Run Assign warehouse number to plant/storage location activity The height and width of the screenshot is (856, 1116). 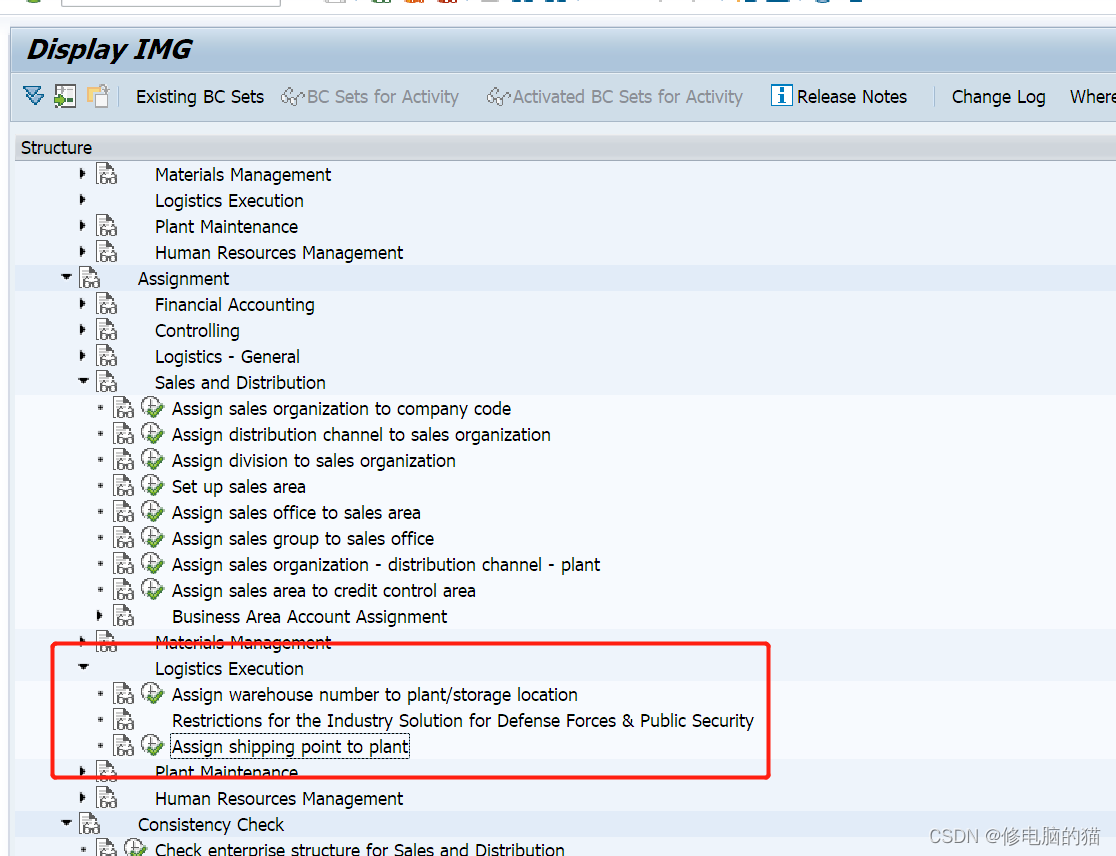click(152, 694)
